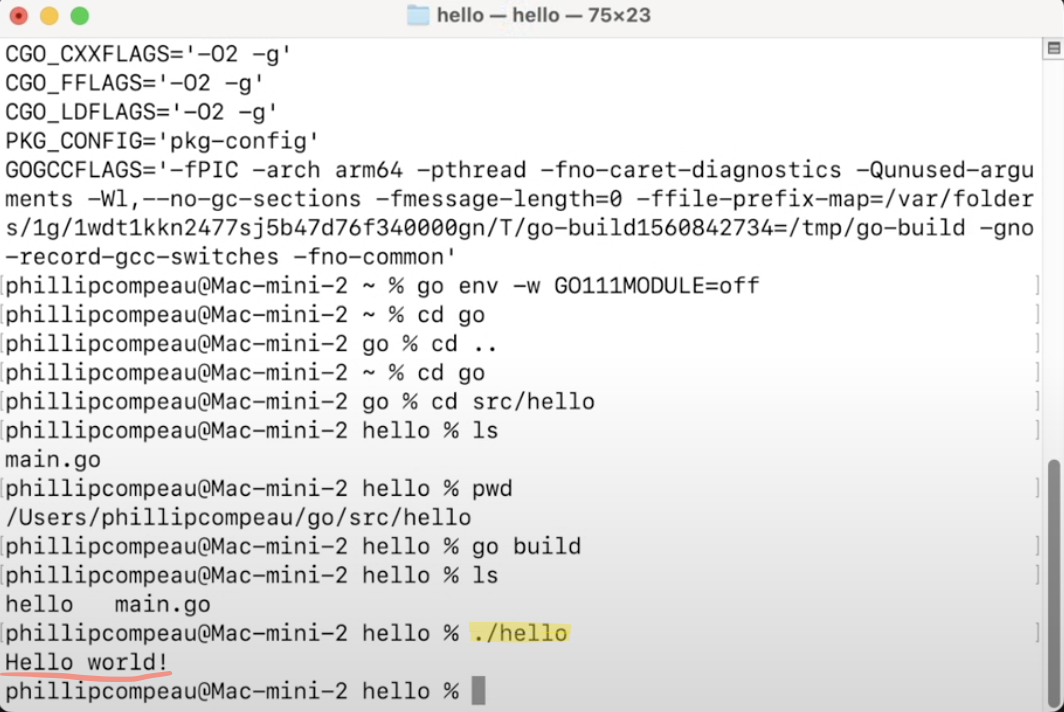Minimize the window using the yellow button
This screenshot has height=712, width=1064.
[x=49, y=15]
